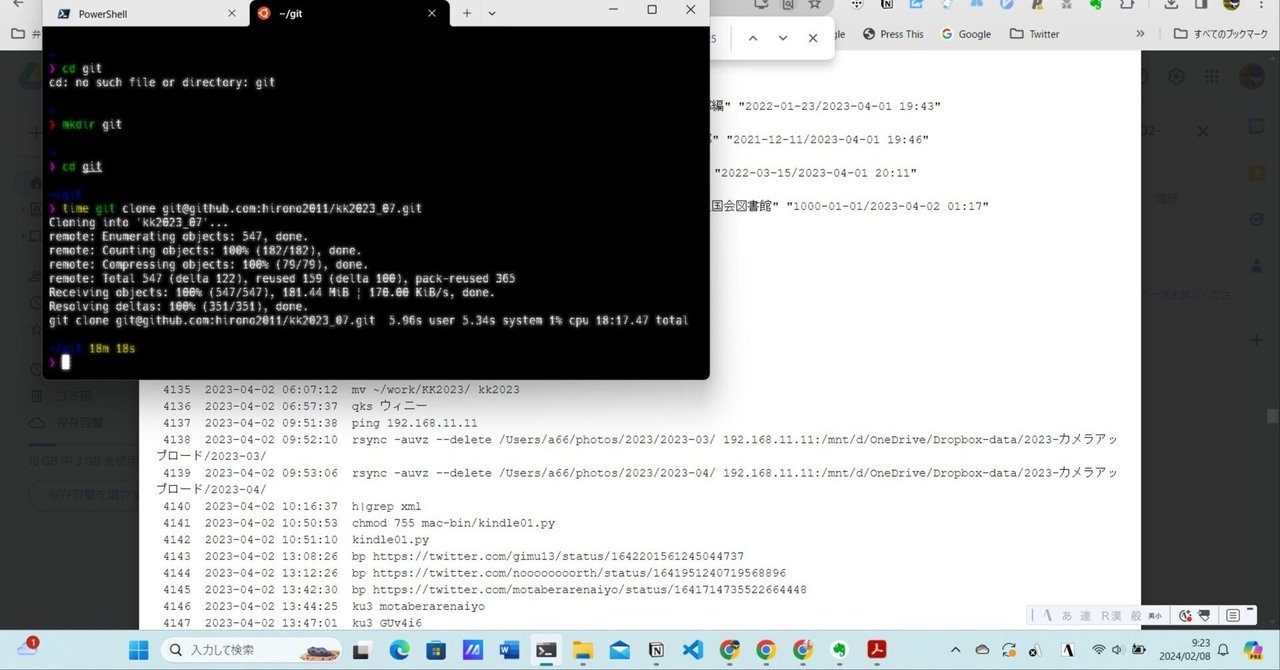The height and width of the screenshot is (670, 1280).
Task: Toggle the R漢 mode in the IME toolbar
Action: pyautogui.click(x=1112, y=615)
